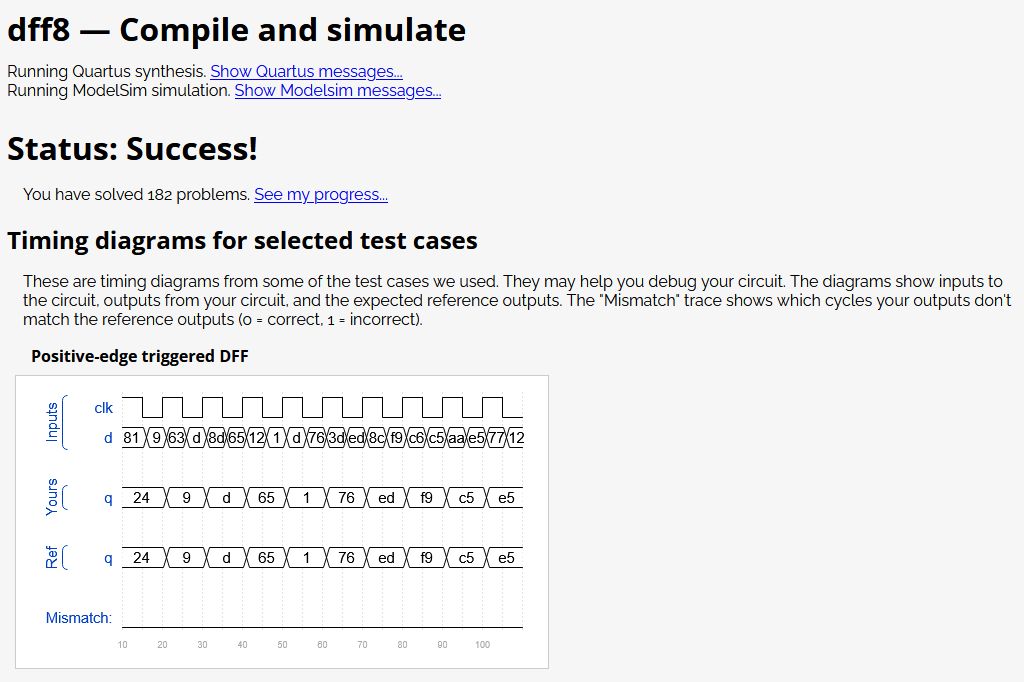Click value 24 in Yours q waveform

point(141,498)
